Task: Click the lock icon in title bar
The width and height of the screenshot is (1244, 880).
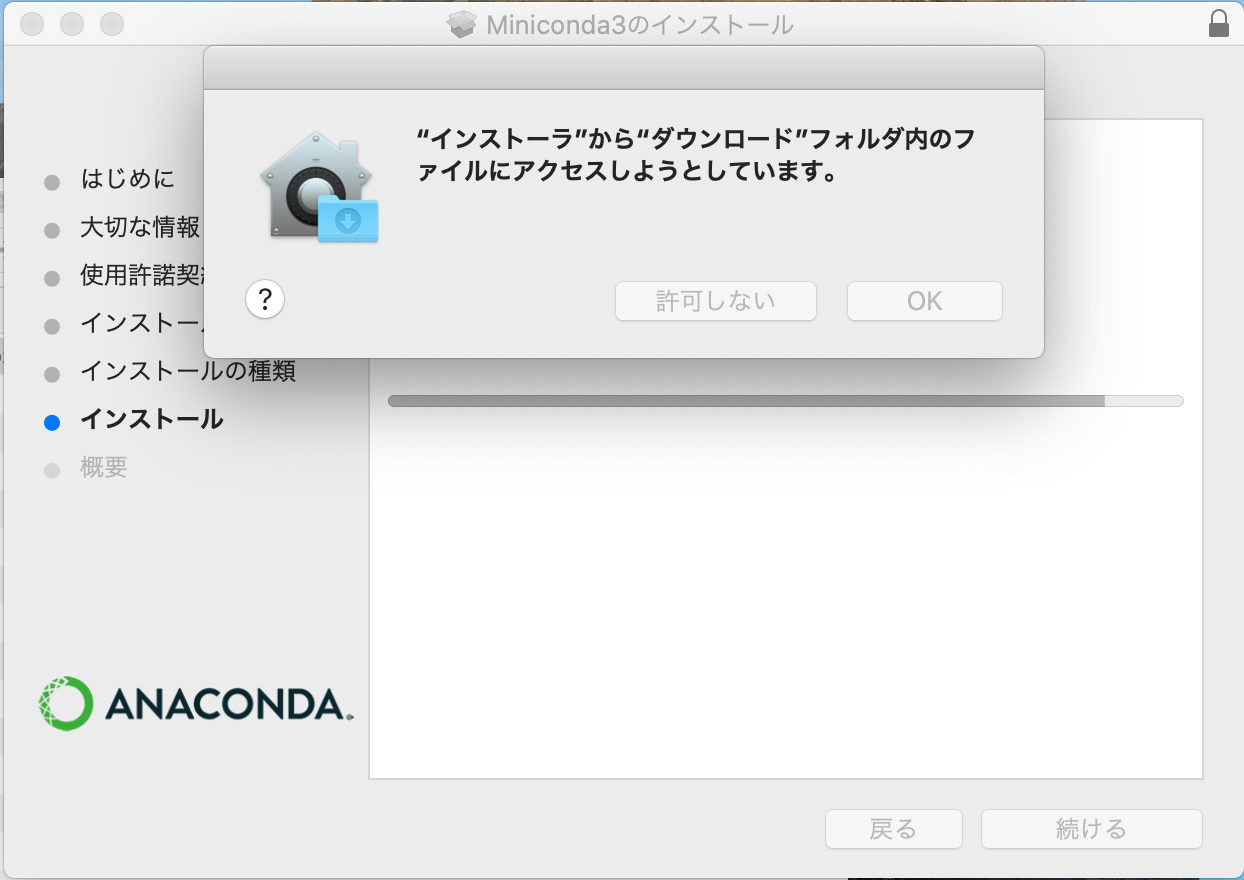Action: (x=1219, y=24)
